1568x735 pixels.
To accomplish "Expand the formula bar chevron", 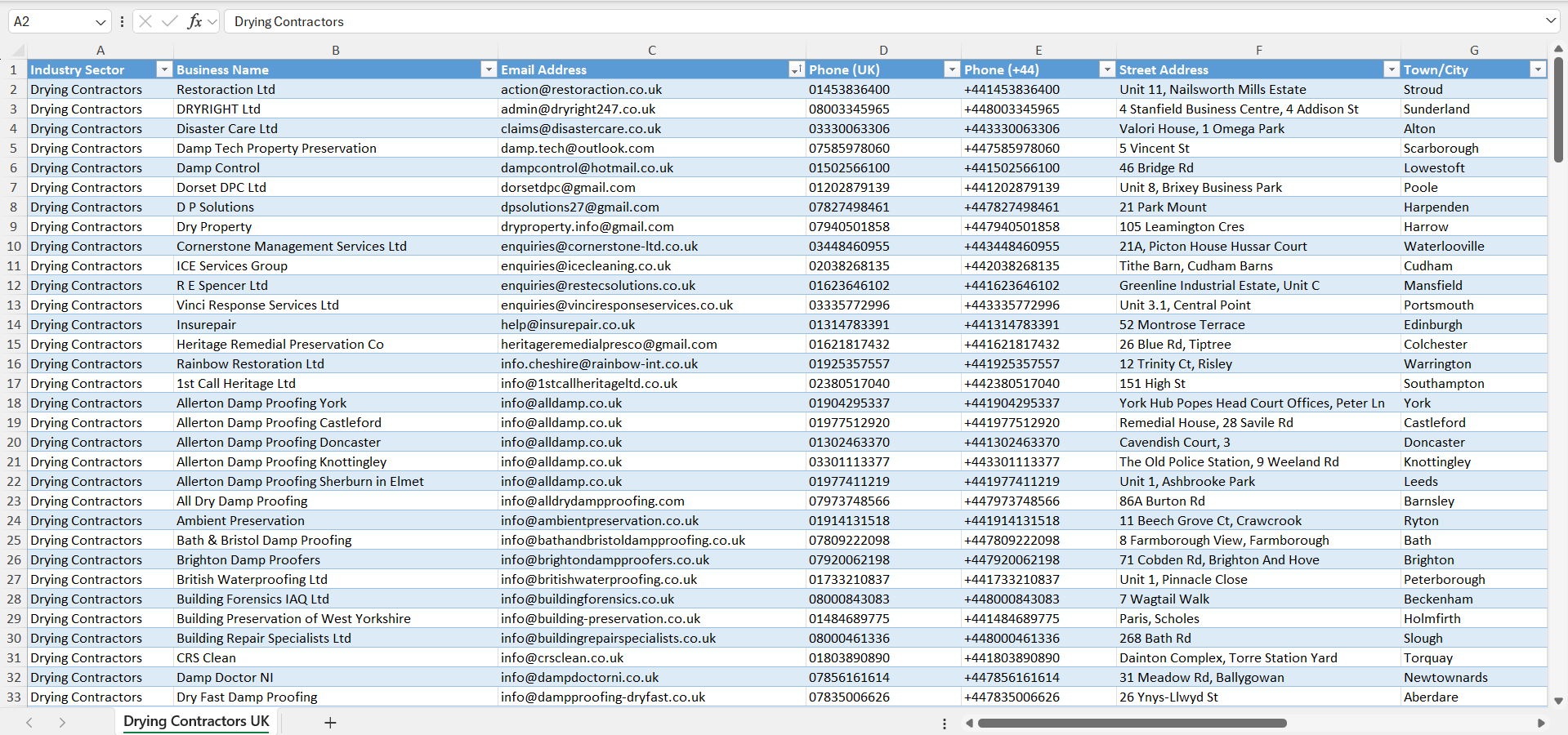I will [x=1550, y=21].
